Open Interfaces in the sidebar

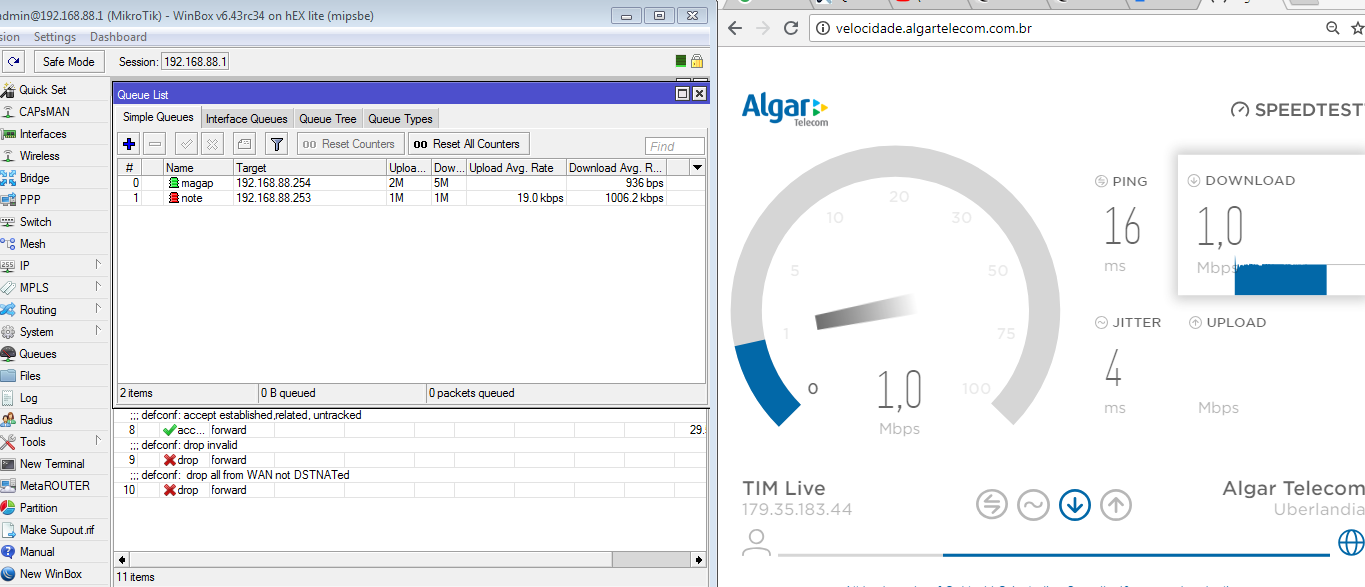pyautogui.click(x=43, y=134)
